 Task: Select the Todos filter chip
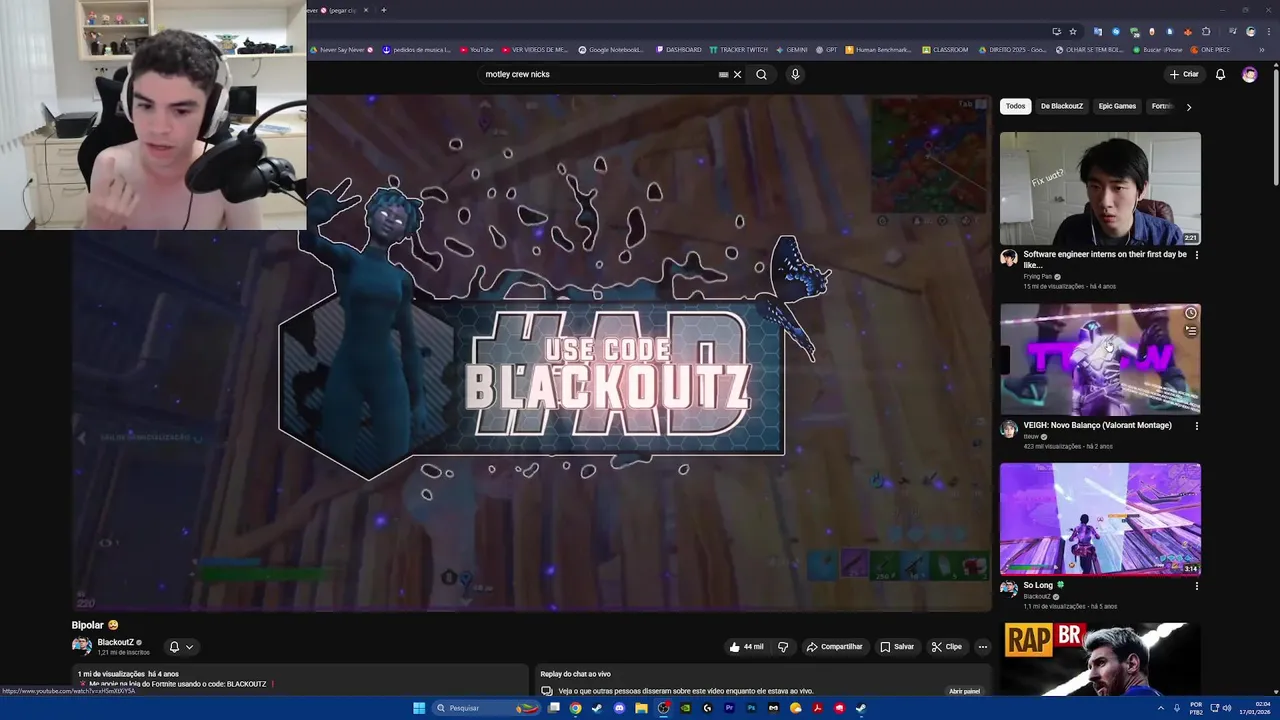[1015, 106]
